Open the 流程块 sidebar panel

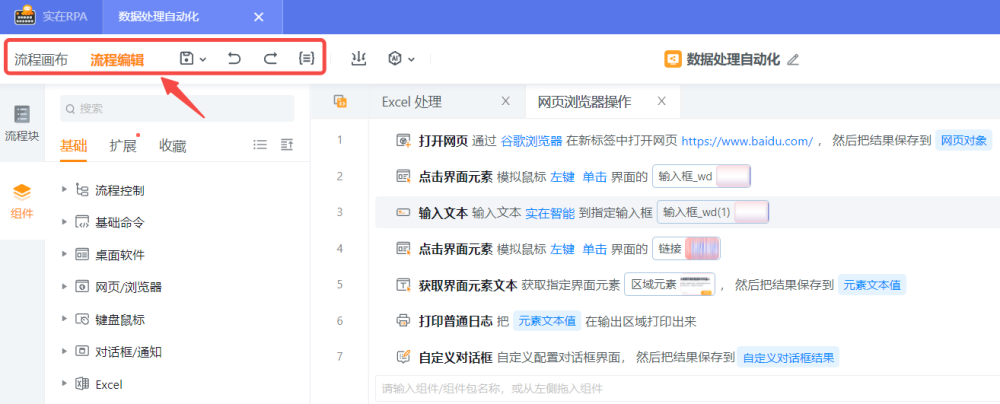[x=22, y=123]
